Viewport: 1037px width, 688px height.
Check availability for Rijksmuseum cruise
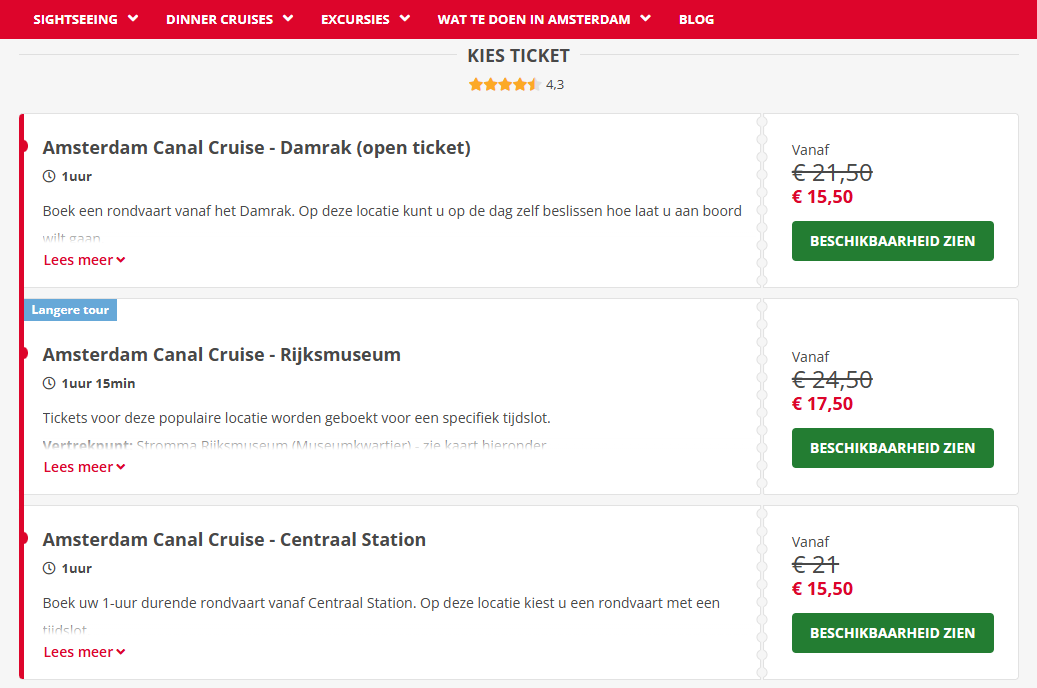(893, 448)
